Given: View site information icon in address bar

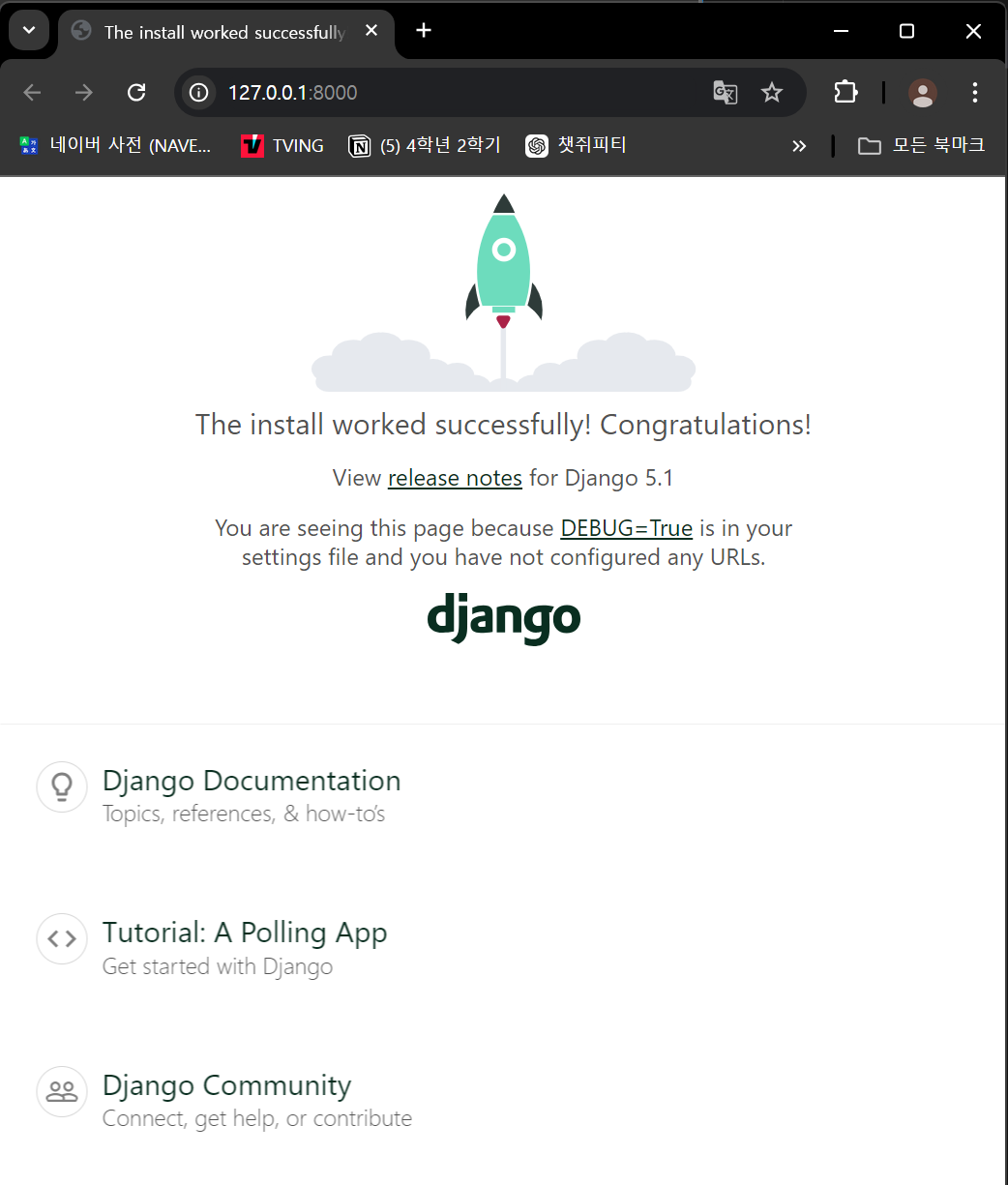Looking at the screenshot, I should (x=198, y=93).
